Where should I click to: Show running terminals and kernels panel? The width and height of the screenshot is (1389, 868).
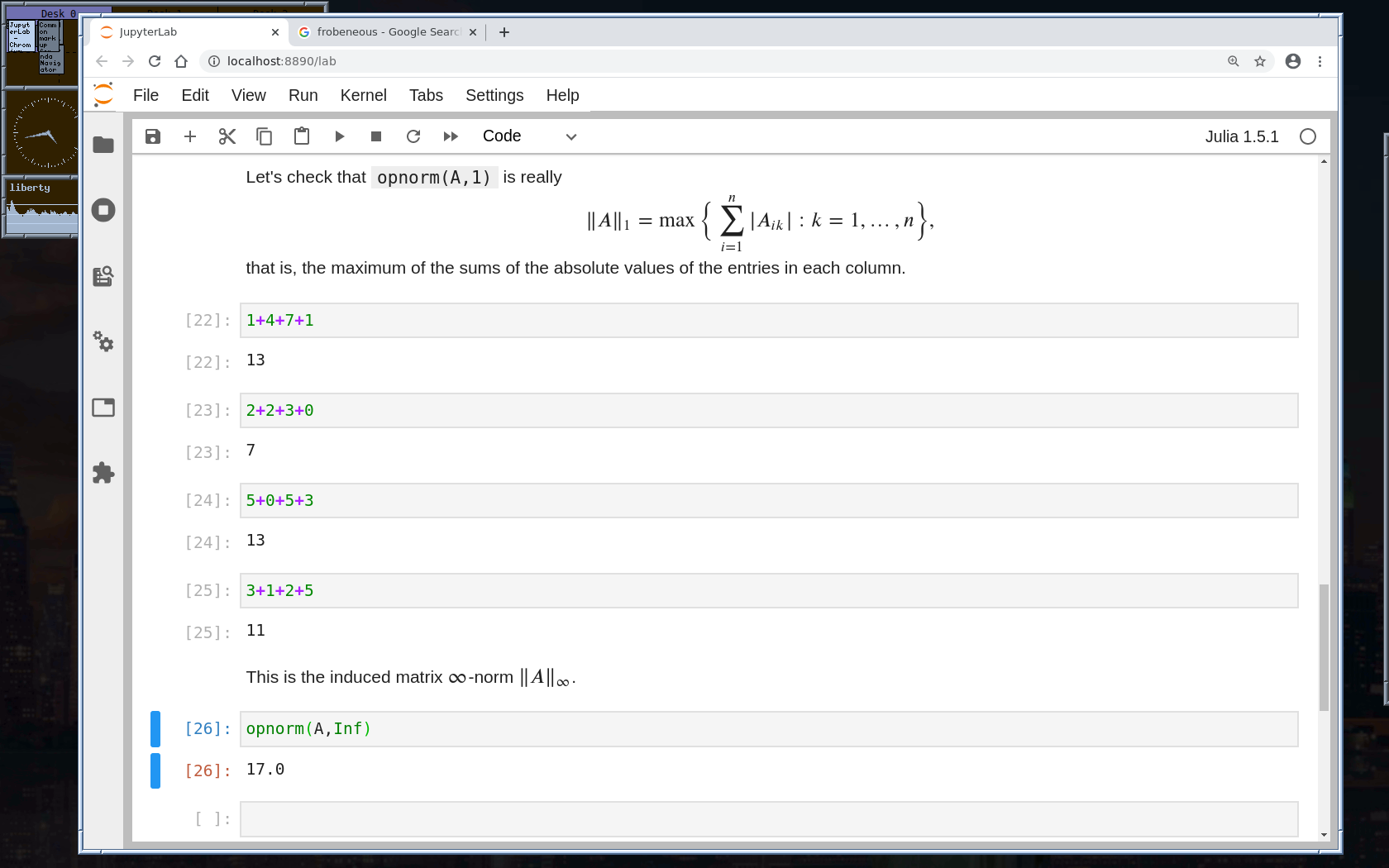tap(103, 210)
